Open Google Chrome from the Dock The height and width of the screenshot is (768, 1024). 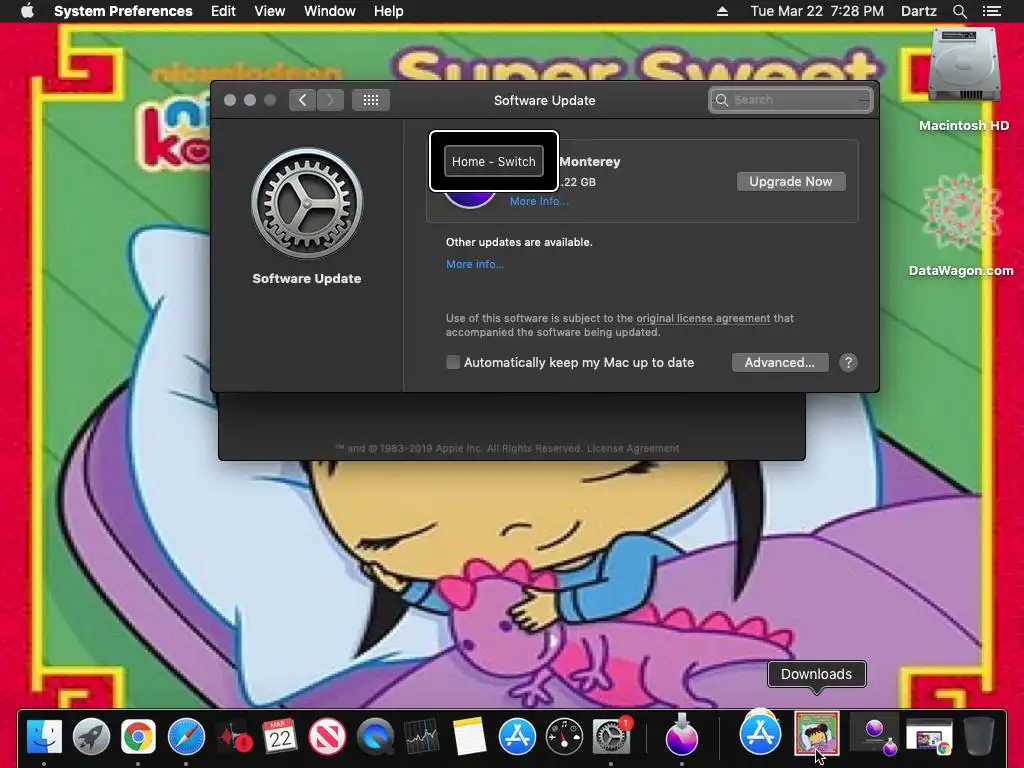tap(138, 737)
